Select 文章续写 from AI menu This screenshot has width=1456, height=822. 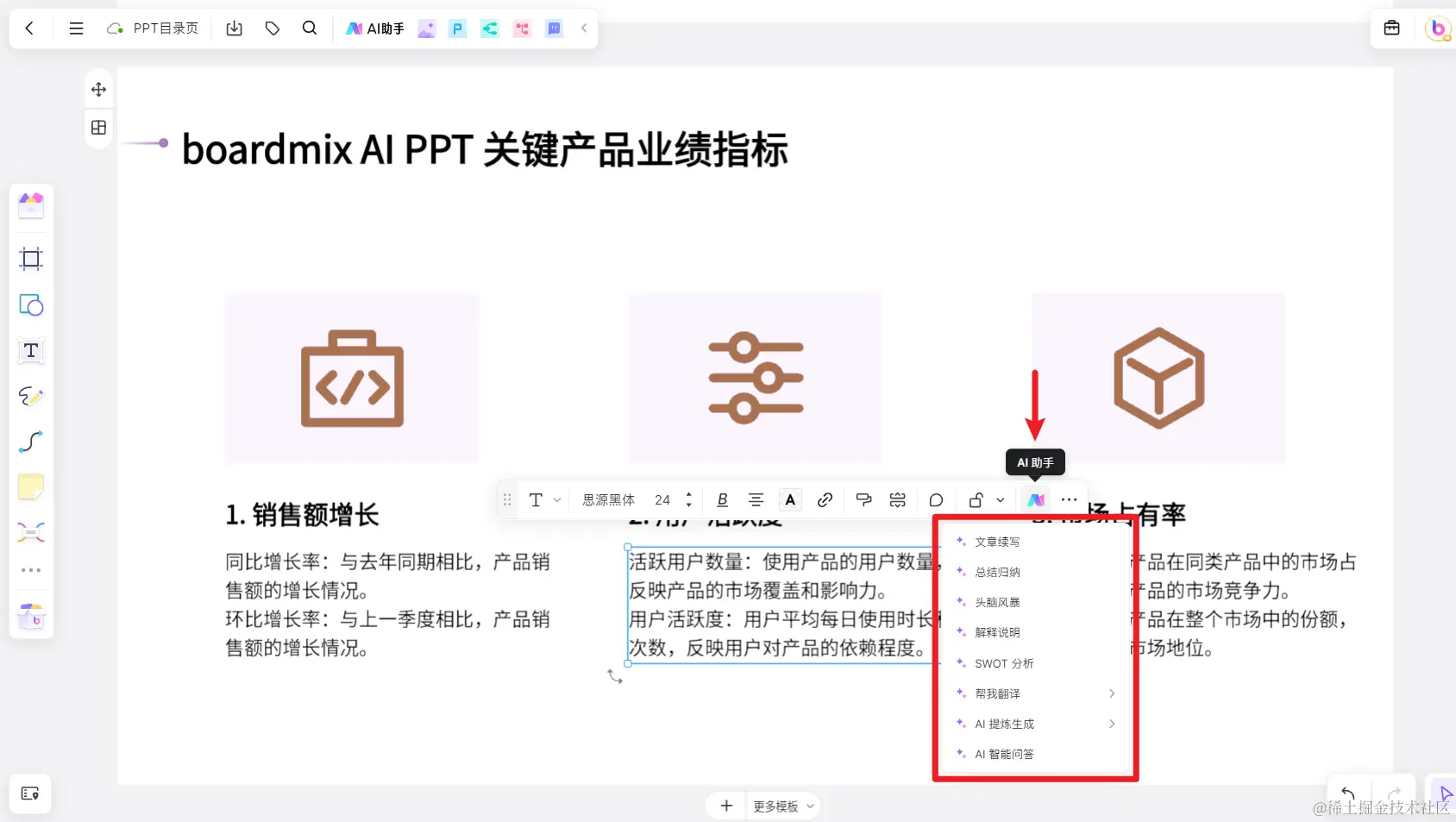[1035, 542]
